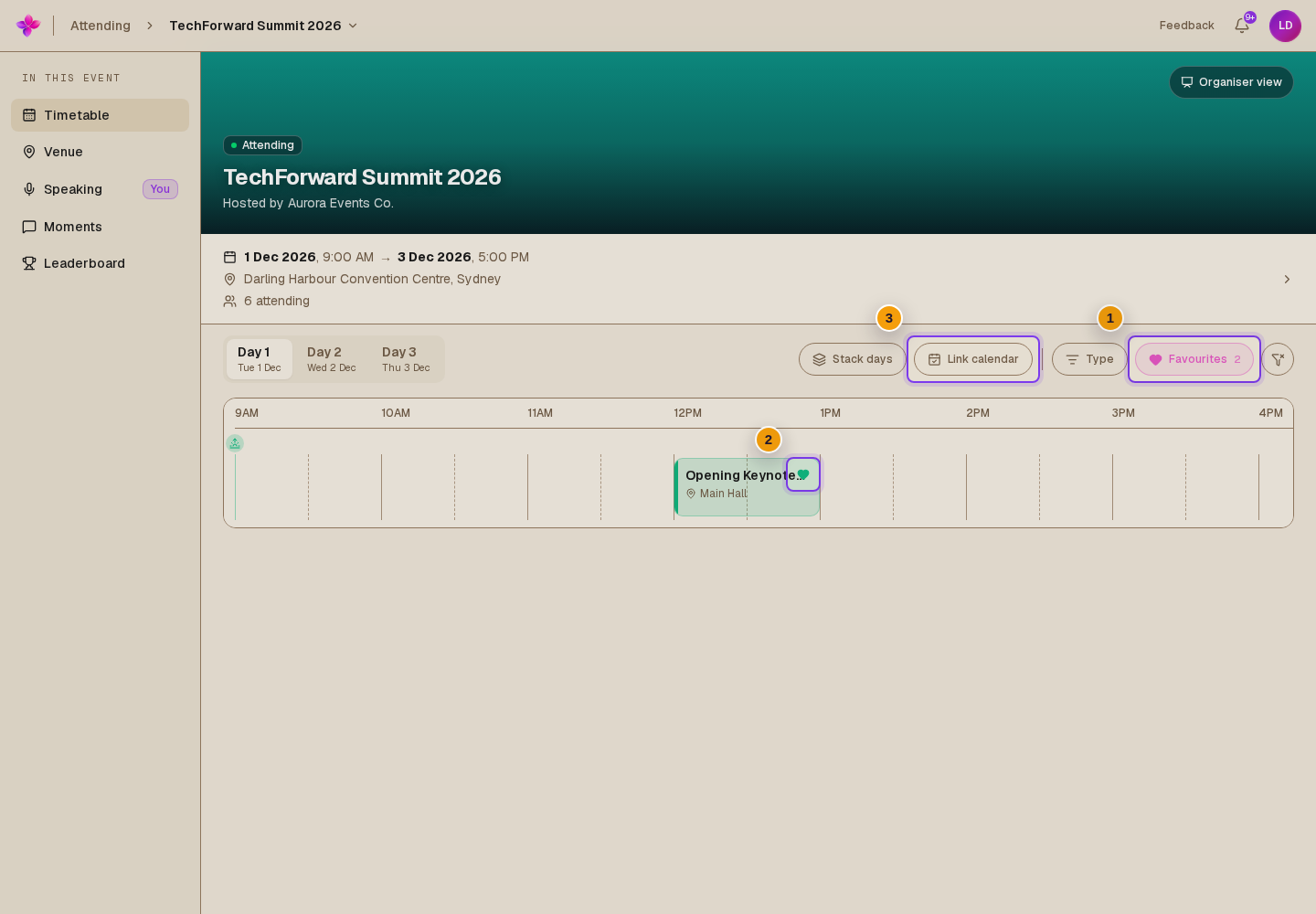Open Moments in the sidebar
This screenshot has height=914, width=1316.
[x=100, y=227]
